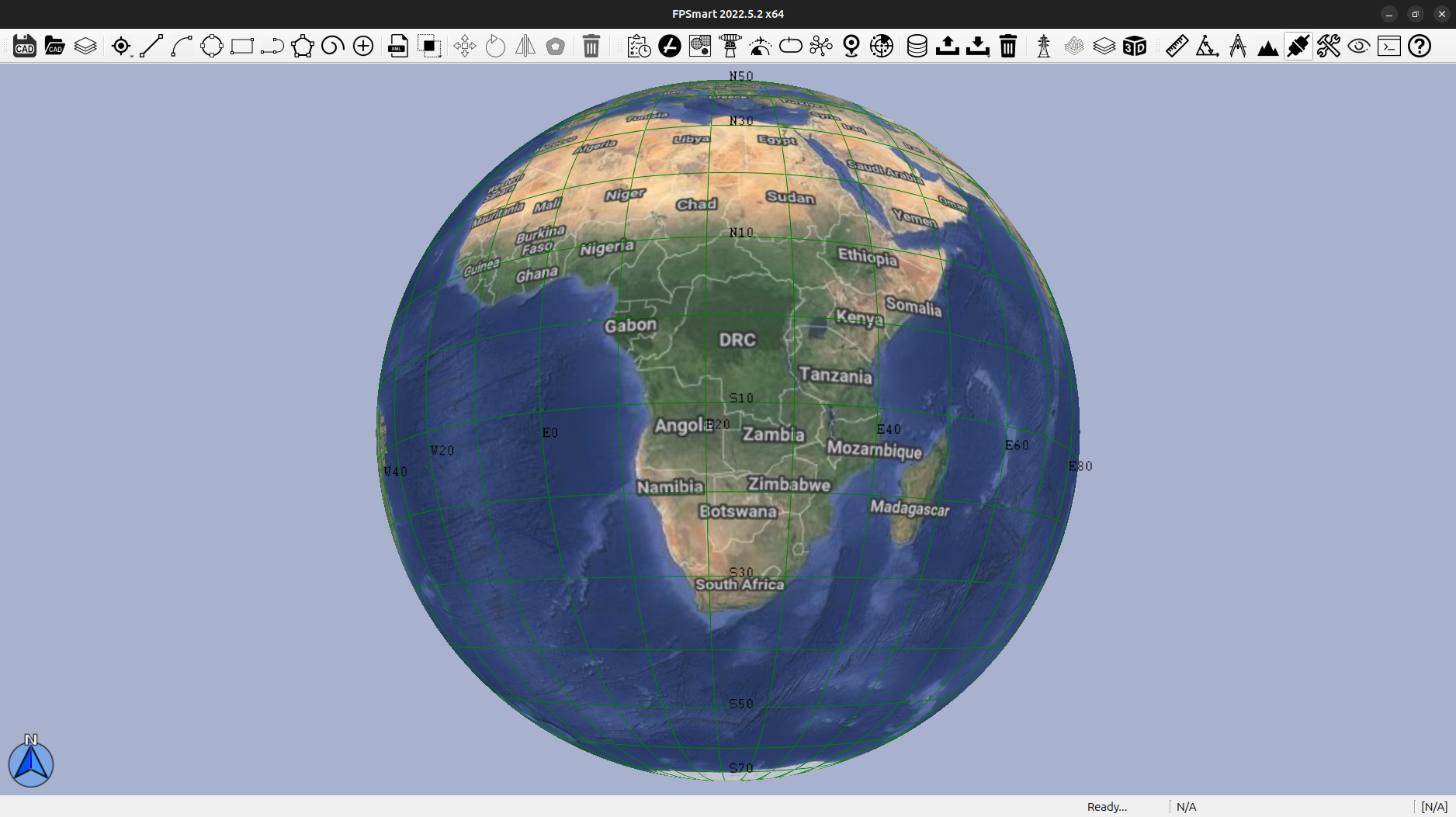Expand the point target tool dropdown arrow
Screen dimensions: 1456x817
coord(132,56)
